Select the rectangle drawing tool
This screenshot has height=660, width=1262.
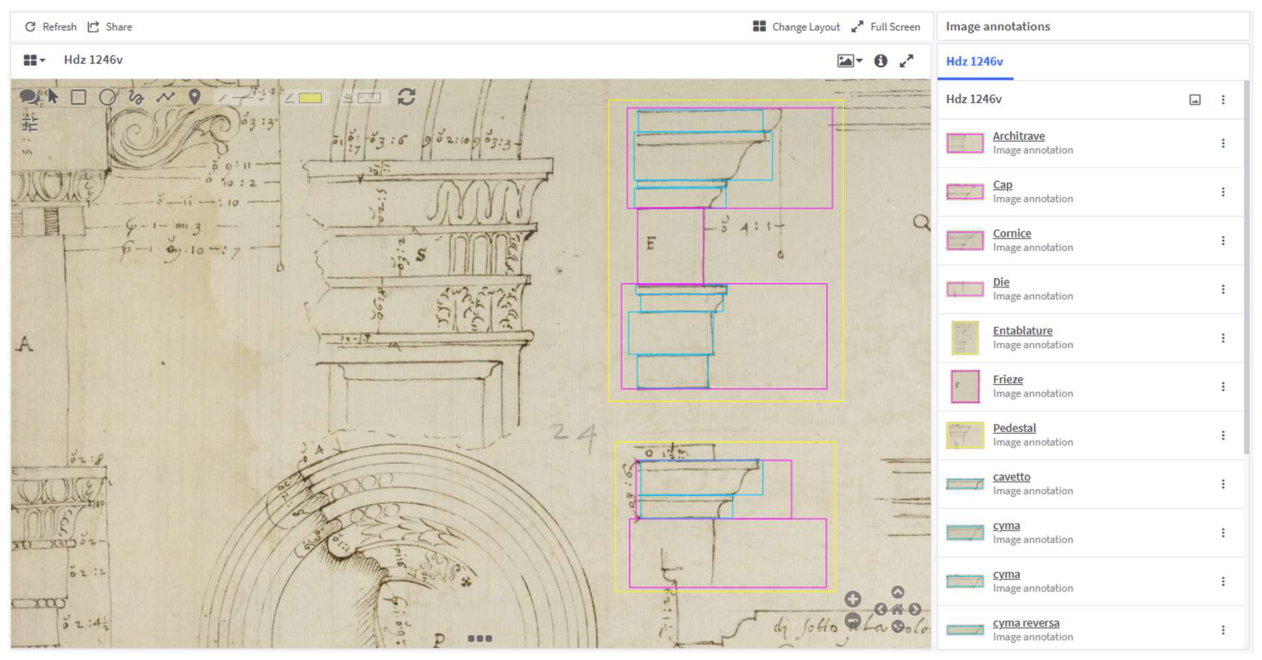(78, 97)
